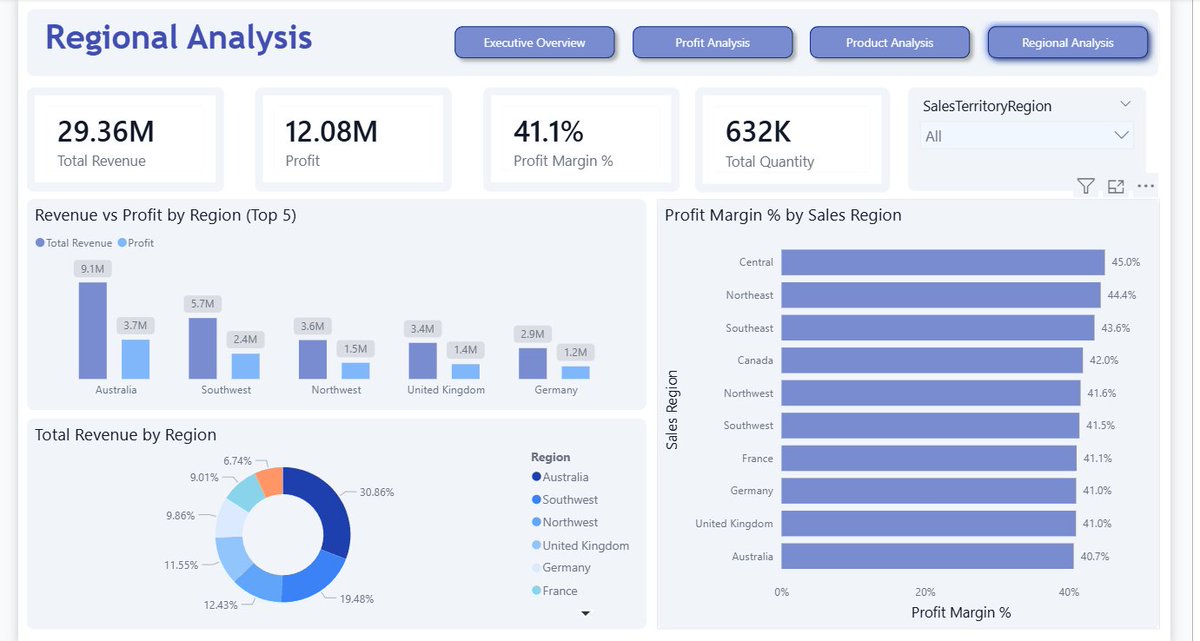Click the orange 6.74% donut slice
Image resolution: width=1200 pixels, height=641 pixels.
click(271, 482)
